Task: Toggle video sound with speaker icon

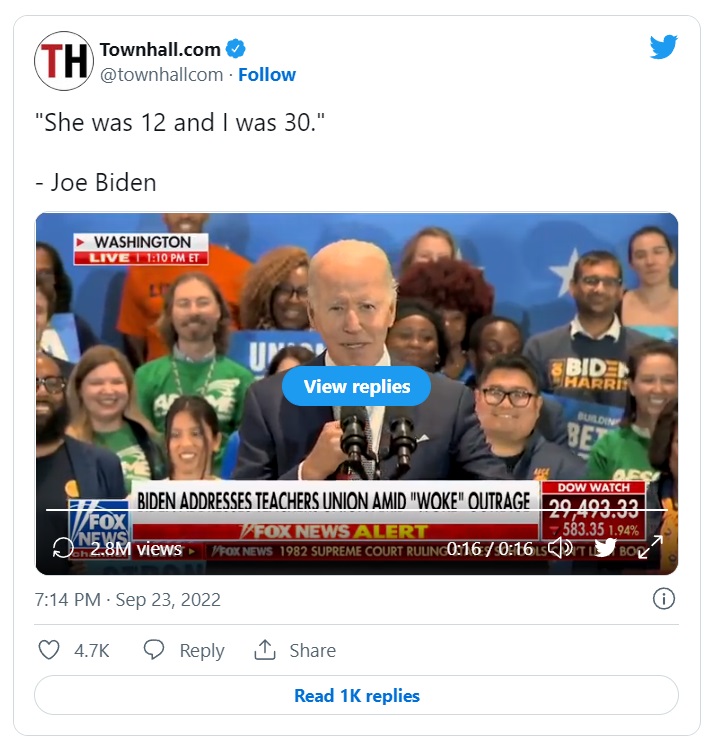Action: tap(560, 547)
